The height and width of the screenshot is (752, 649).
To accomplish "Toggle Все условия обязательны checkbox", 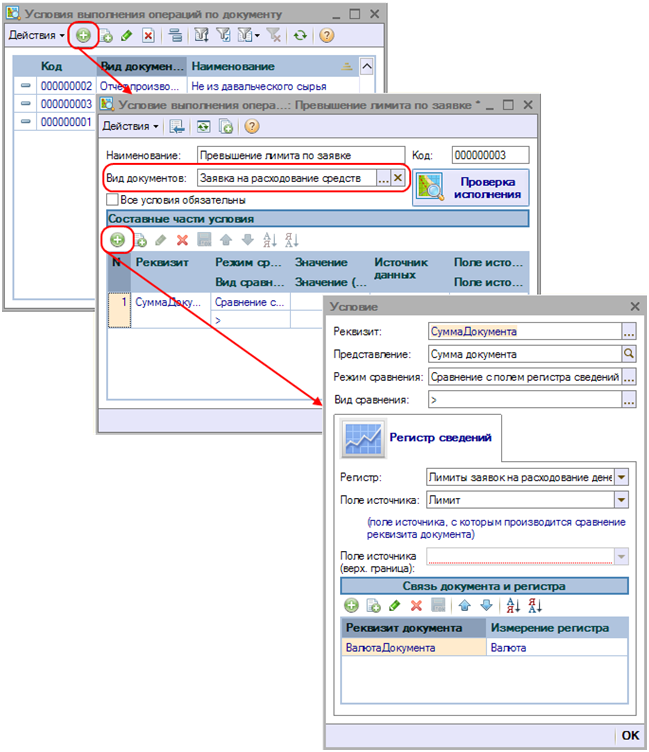I will point(113,199).
